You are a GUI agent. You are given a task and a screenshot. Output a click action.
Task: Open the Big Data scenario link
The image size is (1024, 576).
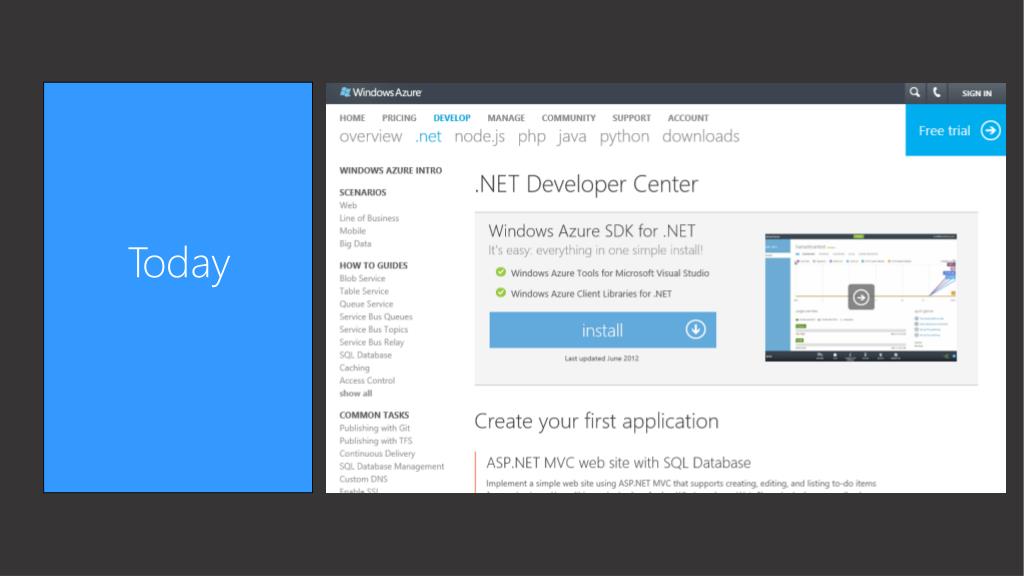(x=355, y=244)
